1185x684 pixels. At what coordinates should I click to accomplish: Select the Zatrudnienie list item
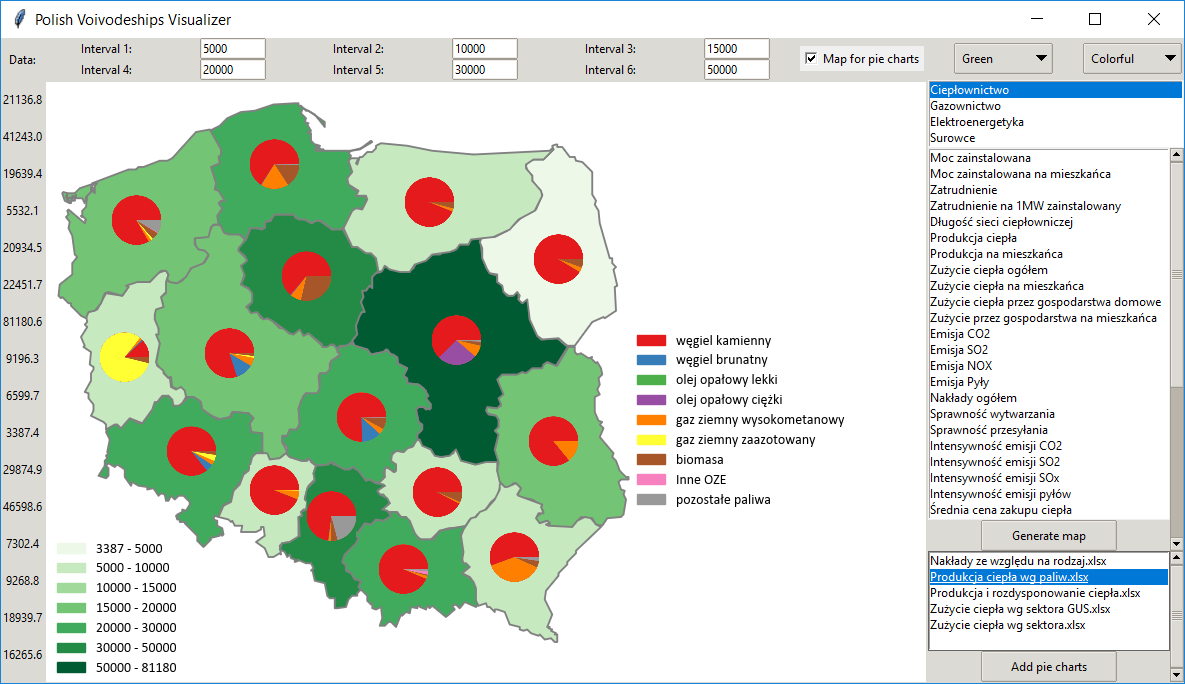[1049, 190]
